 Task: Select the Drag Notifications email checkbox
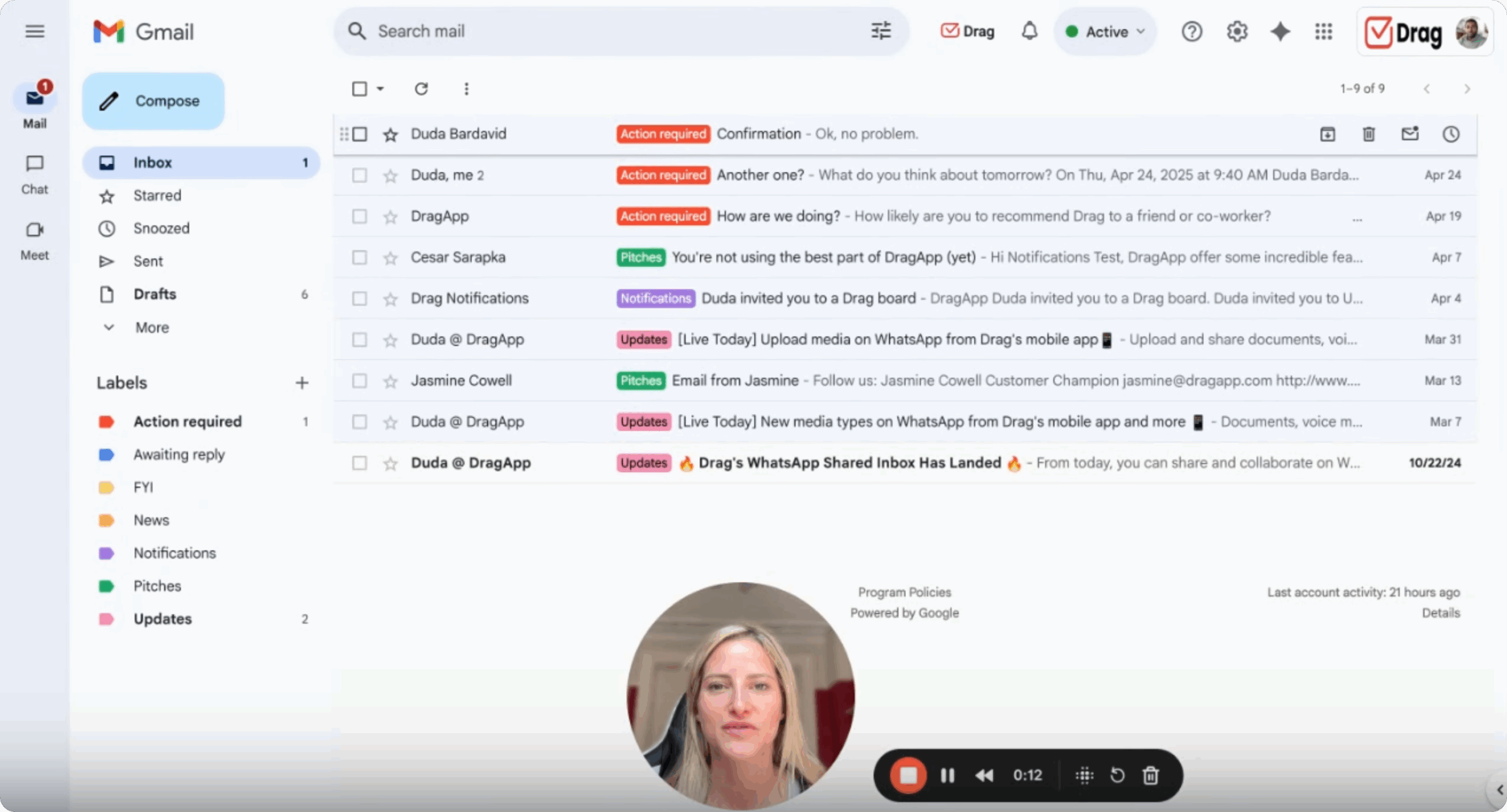tap(360, 299)
